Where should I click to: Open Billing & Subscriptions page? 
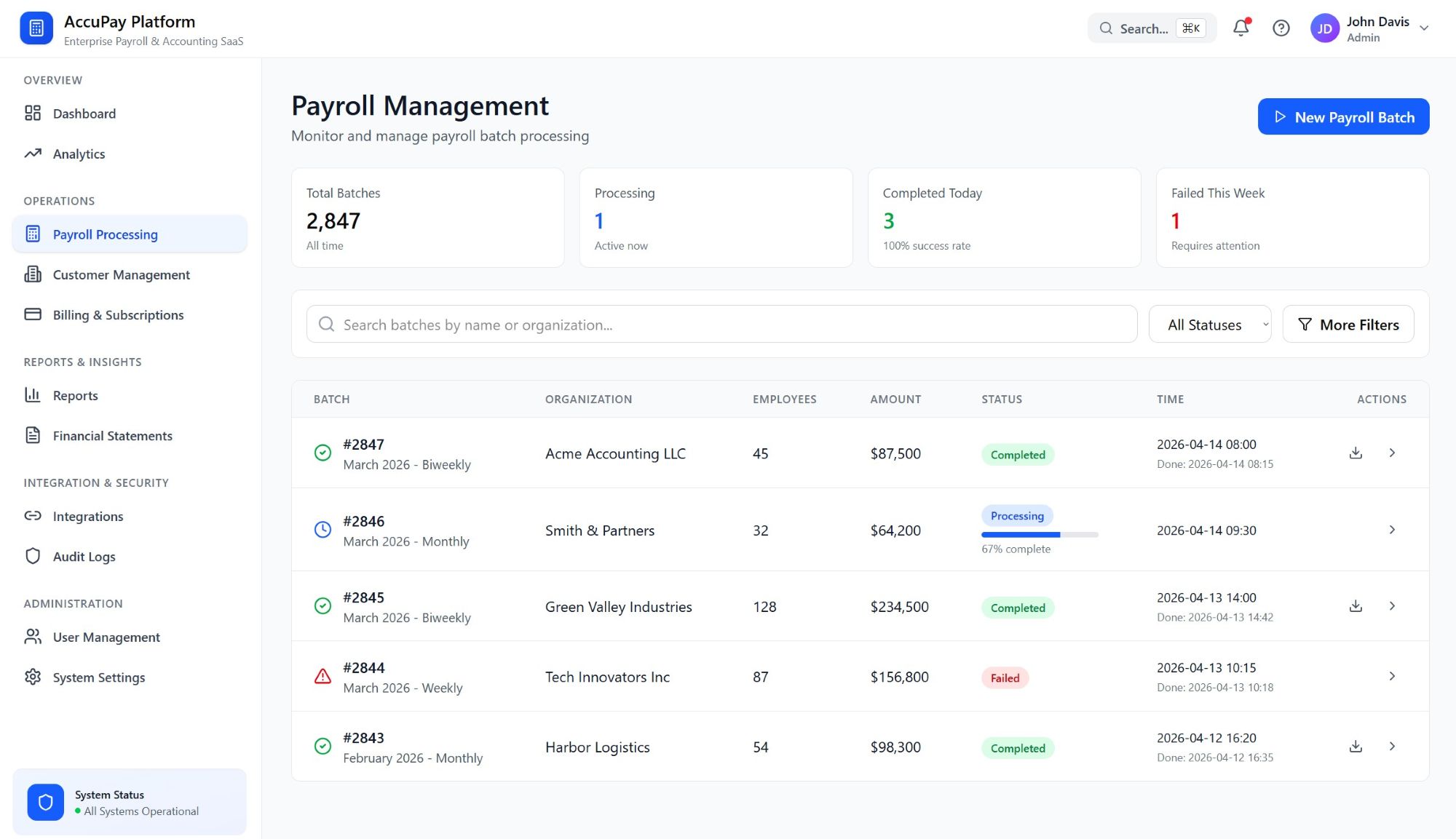(x=130, y=315)
